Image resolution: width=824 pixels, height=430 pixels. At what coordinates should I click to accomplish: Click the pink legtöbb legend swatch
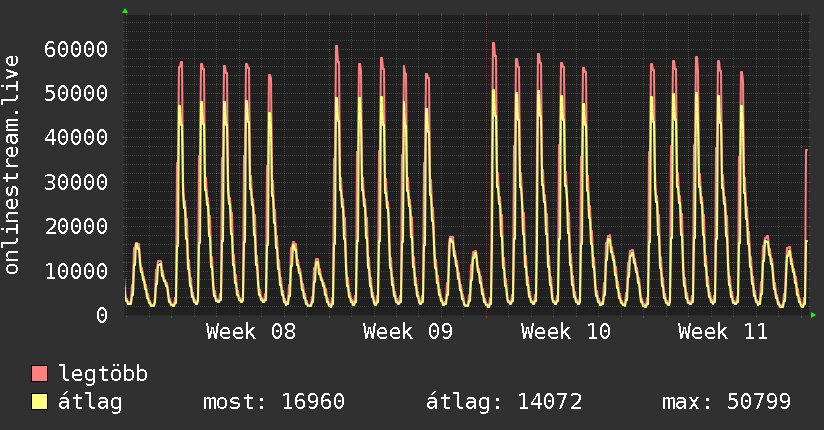pyautogui.click(x=39, y=373)
